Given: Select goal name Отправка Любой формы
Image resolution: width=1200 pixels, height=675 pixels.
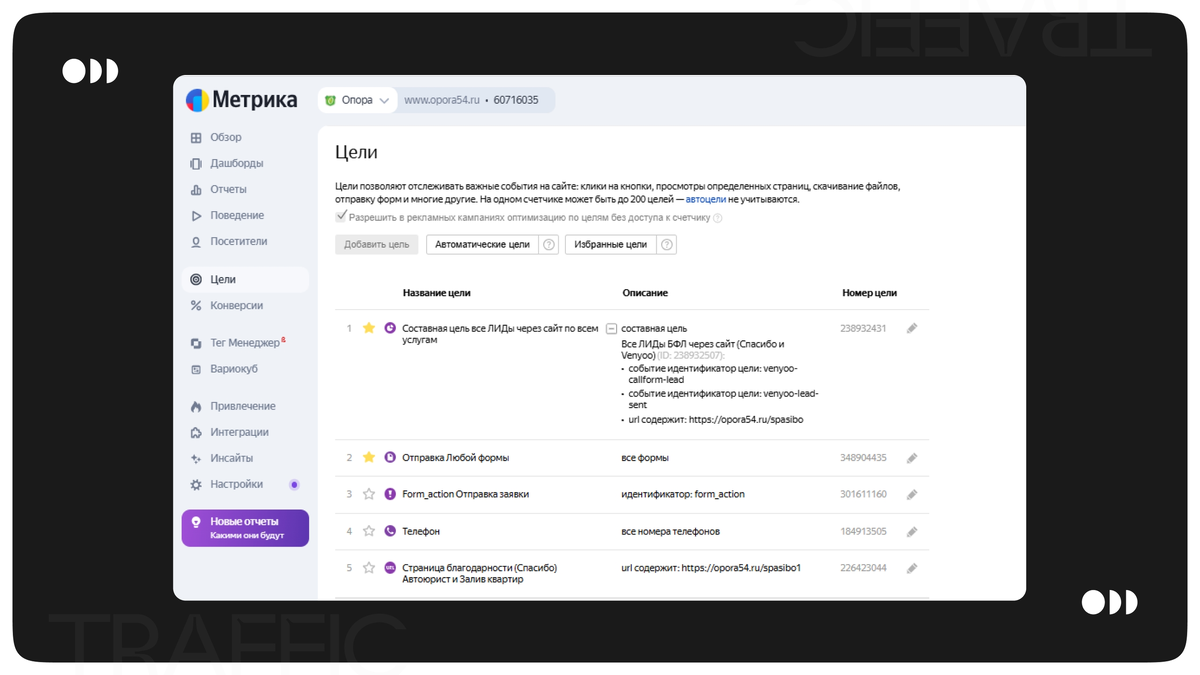Looking at the screenshot, I should tap(455, 457).
